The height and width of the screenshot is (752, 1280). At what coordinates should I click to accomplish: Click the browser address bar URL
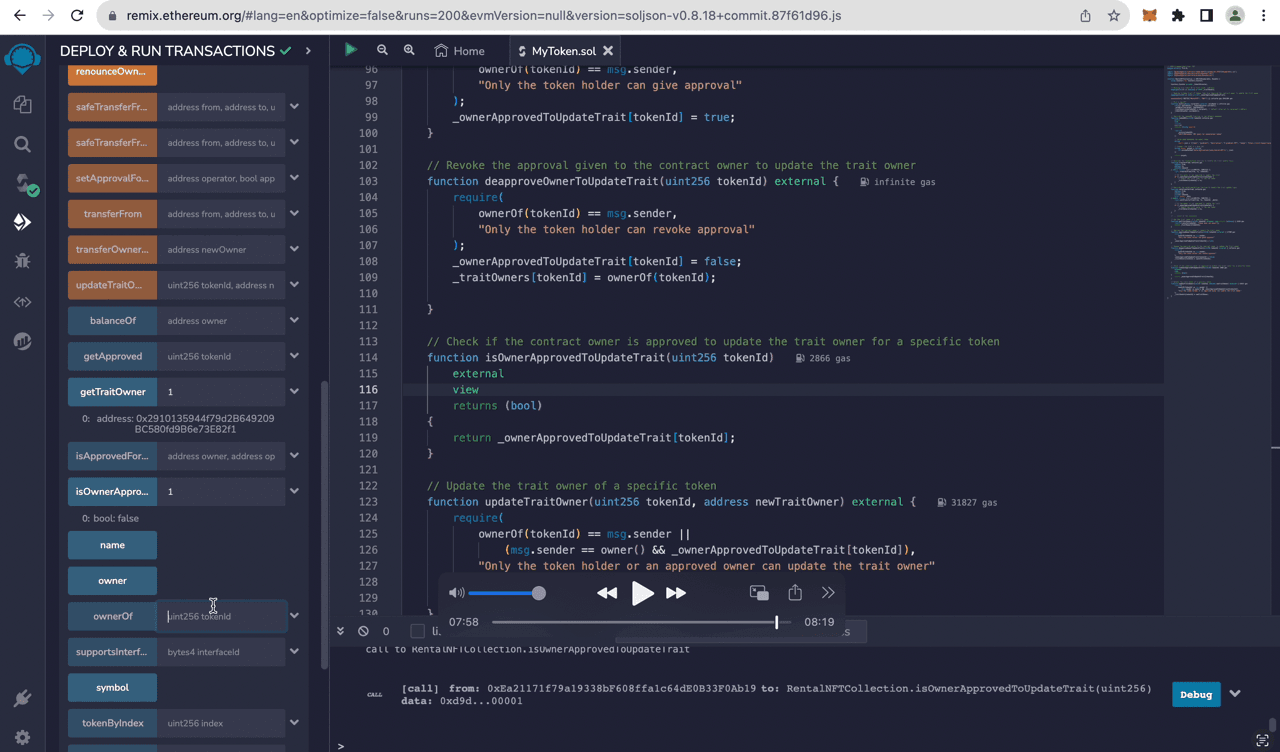coord(484,16)
